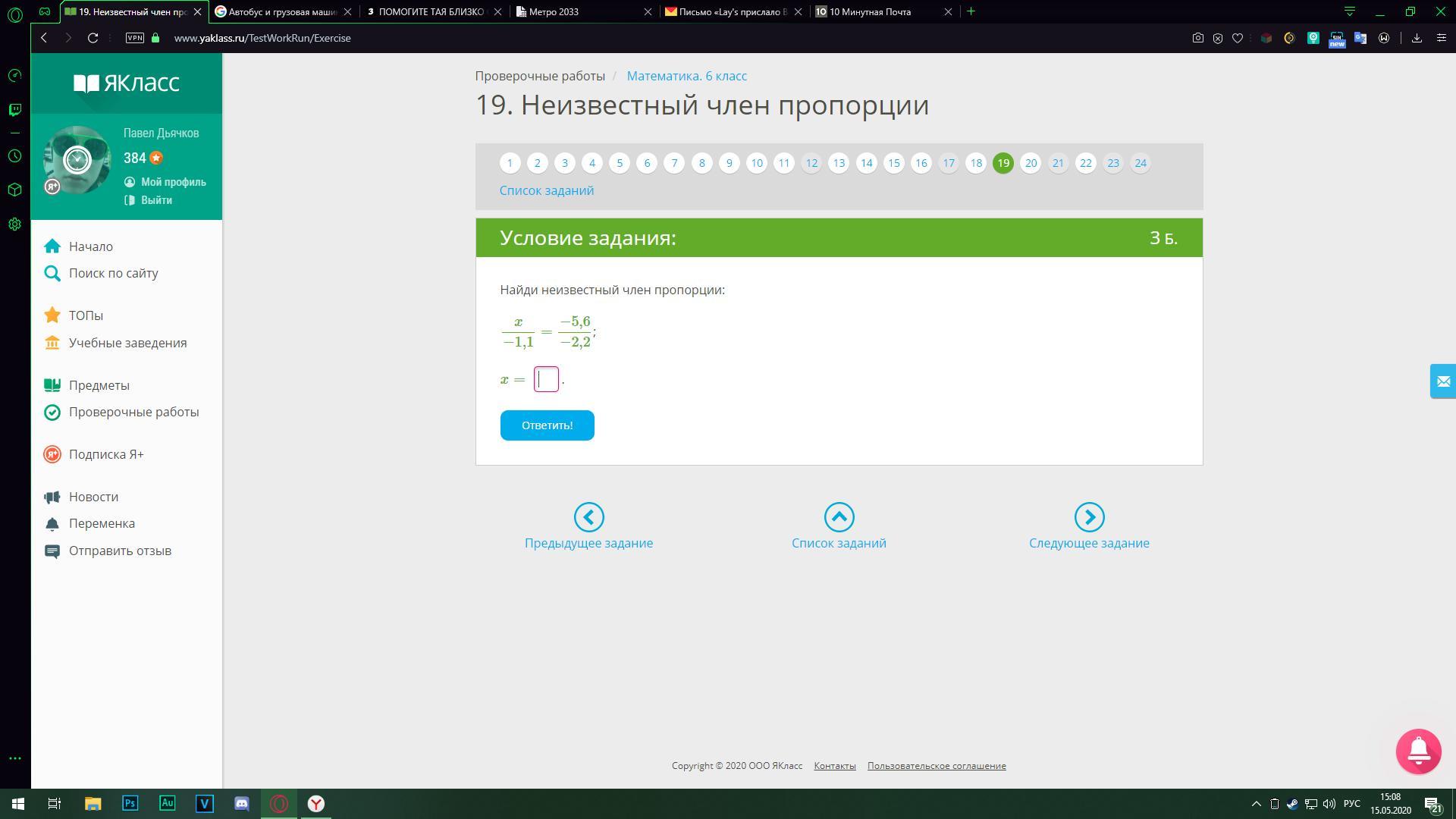The width and height of the screenshot is (1456, 819).
Task: Open Discord from the taskbar
Action: tap(242, 803)
